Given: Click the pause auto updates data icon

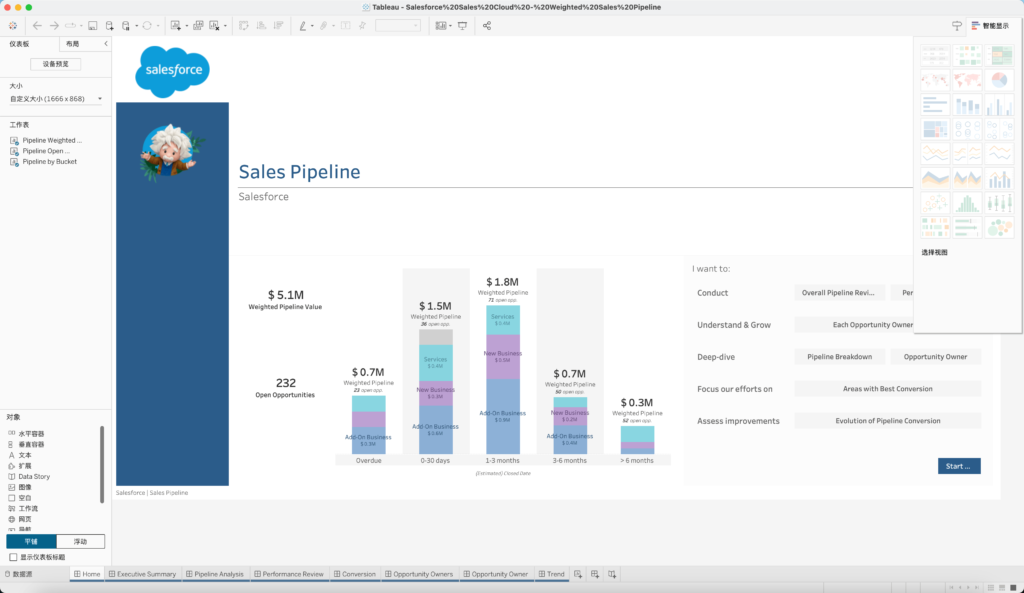Looking at the screenshot, I should point(126,25).
